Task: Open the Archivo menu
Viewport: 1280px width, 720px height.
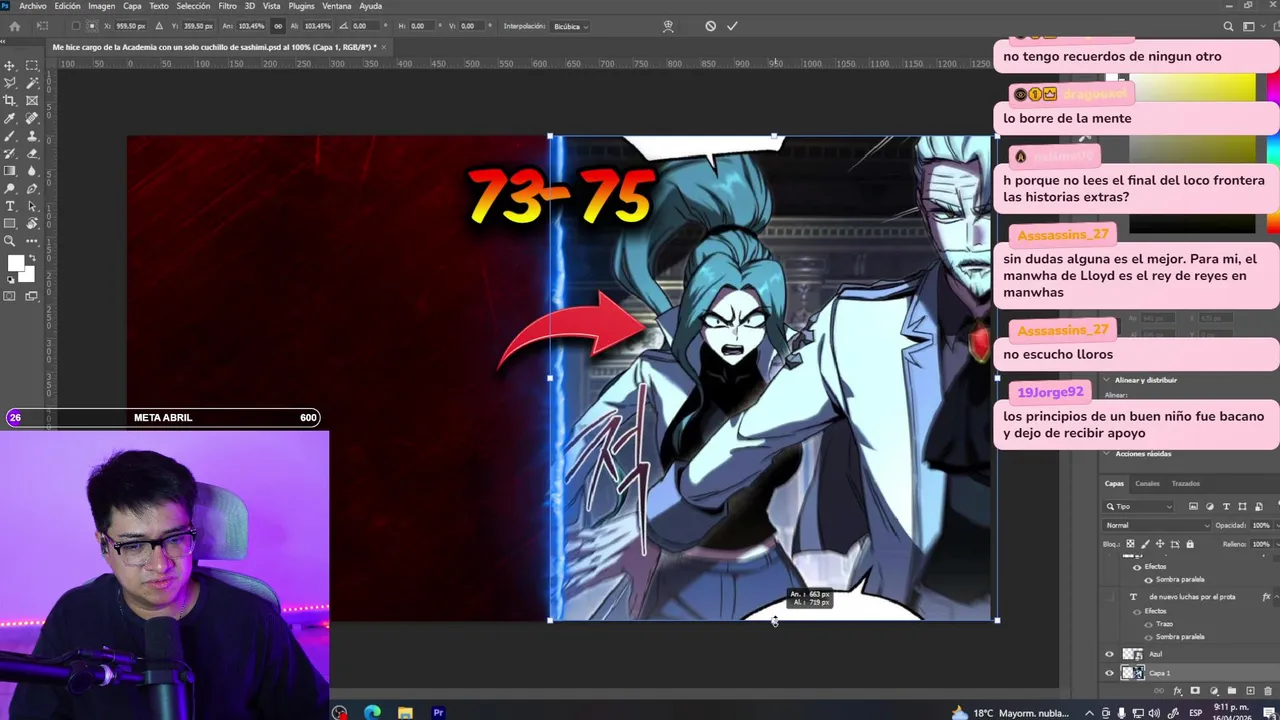Action: click(x=33, y=6)
